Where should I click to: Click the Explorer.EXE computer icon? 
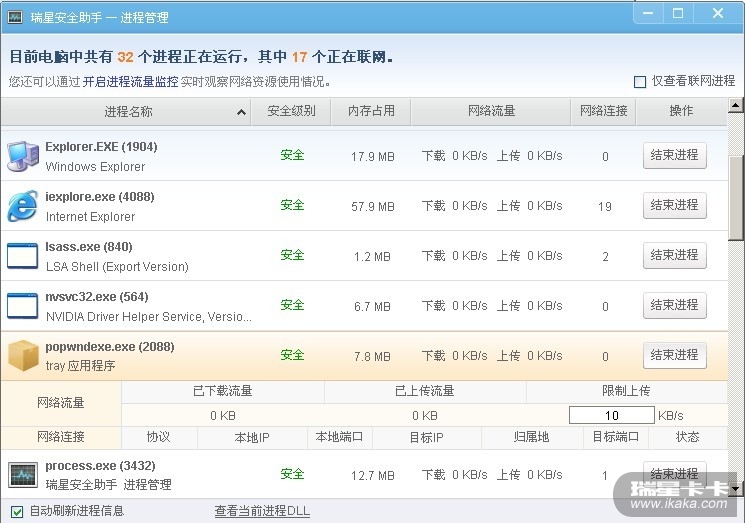22,156
